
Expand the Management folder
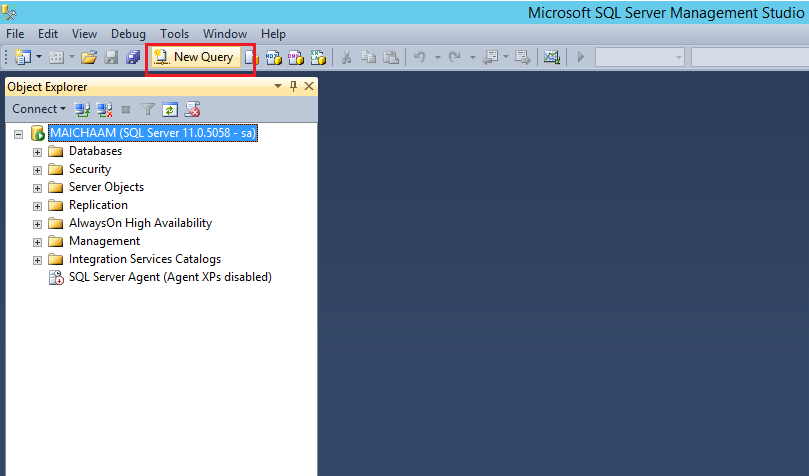coord(37,242)
